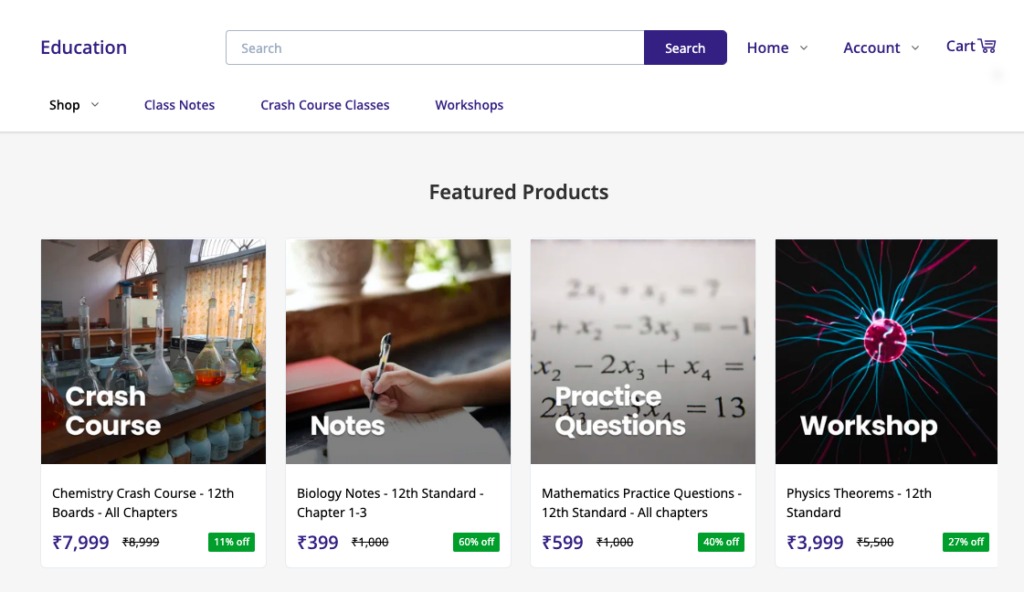Click the Education site logo
The width and height of the screenshot is (1024, 592).
tap(83, 47)
